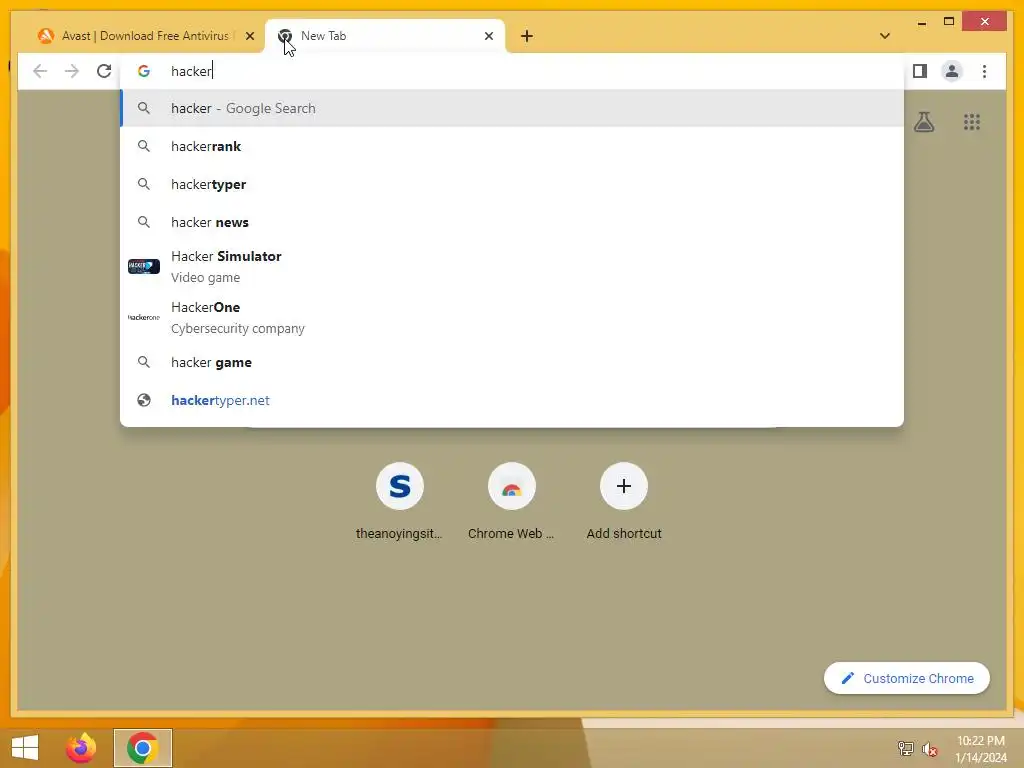Click the muted volume tray icon

pyautogui.click(x=930, y=749)
